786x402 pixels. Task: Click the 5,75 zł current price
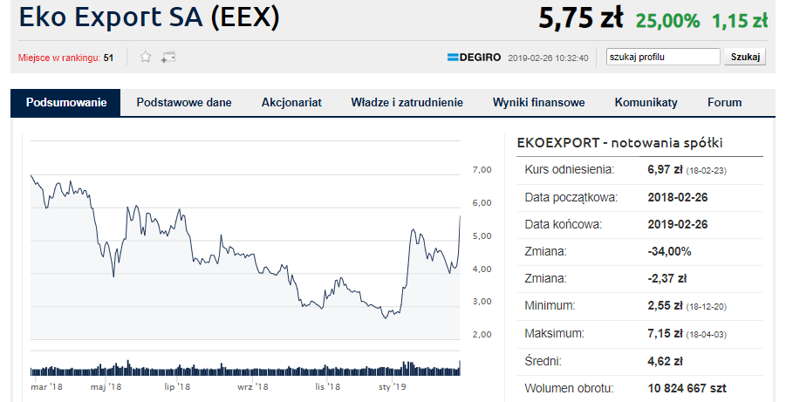[x=581, y=19]
